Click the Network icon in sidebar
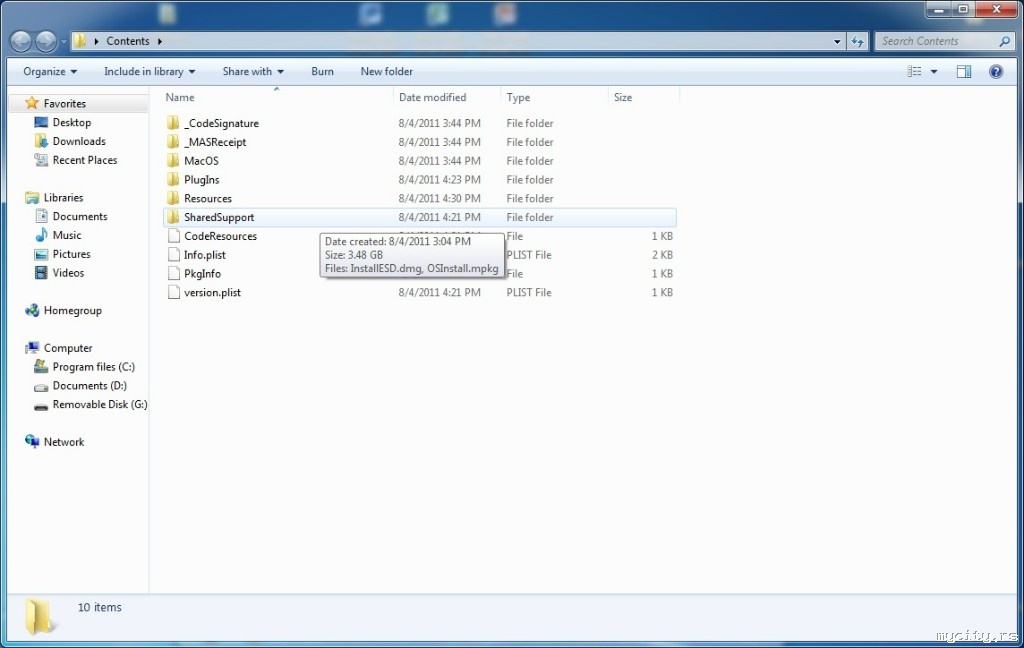Screen dimensions: 1024x648 click(x=32, y=442)
